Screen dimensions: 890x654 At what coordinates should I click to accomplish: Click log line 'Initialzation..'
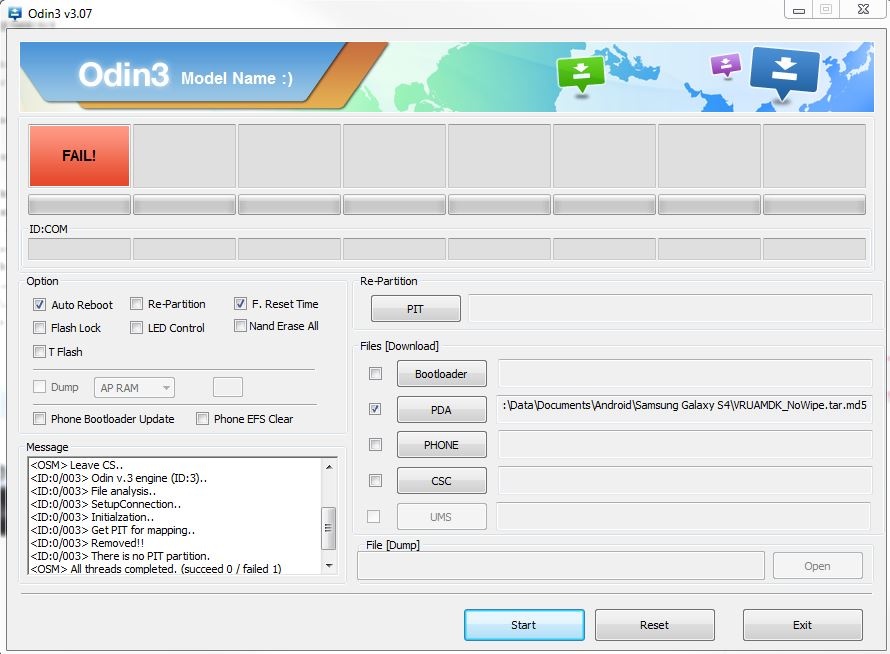tap(92, 517)
